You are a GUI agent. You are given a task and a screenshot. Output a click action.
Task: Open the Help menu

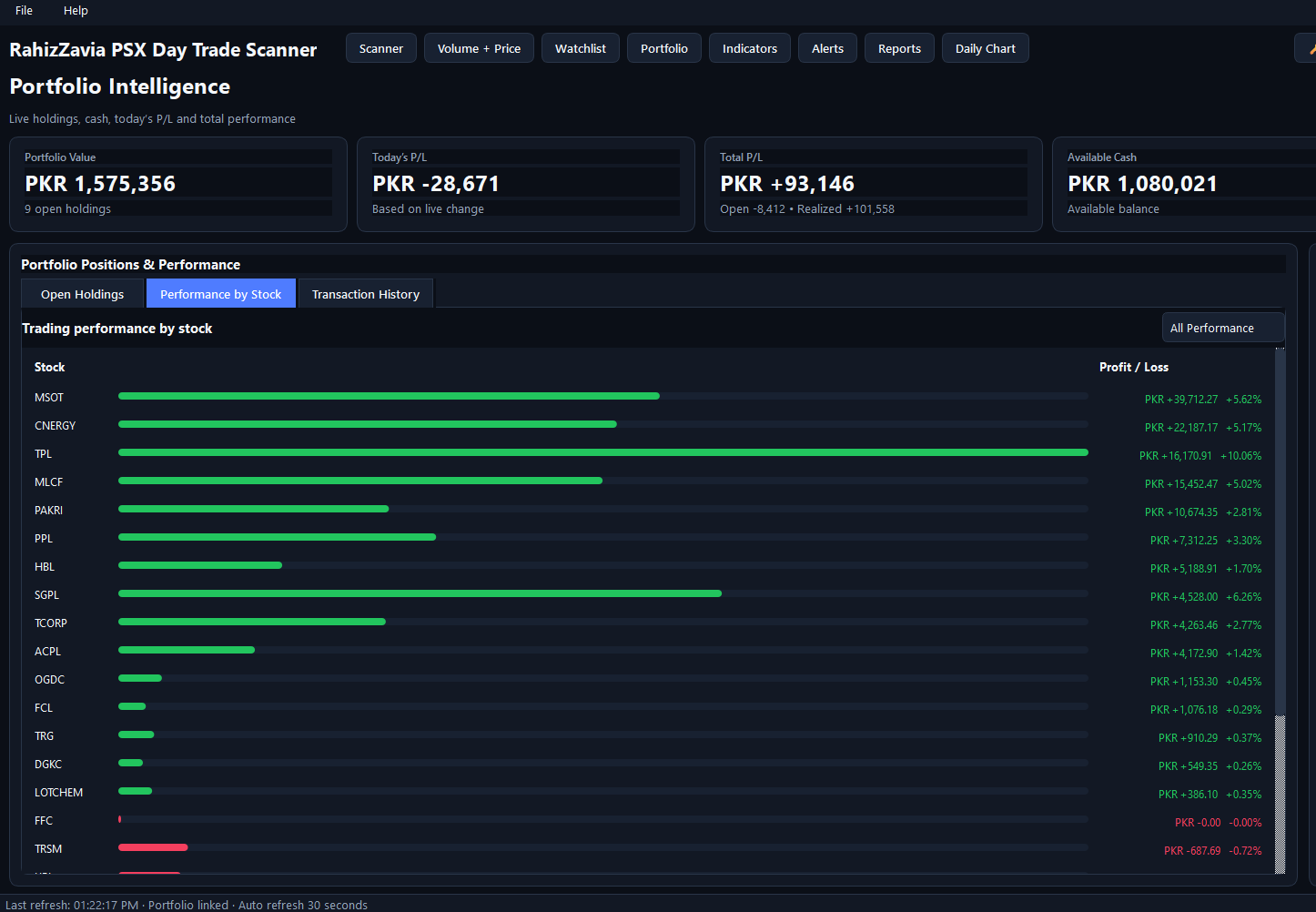76,11
